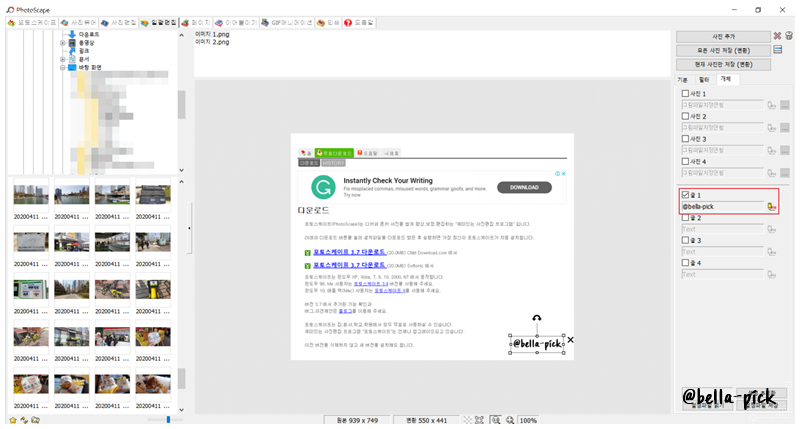800x429 pixels.
Task: Enable the 글 4 text checkbox
Action: (685, 263)
